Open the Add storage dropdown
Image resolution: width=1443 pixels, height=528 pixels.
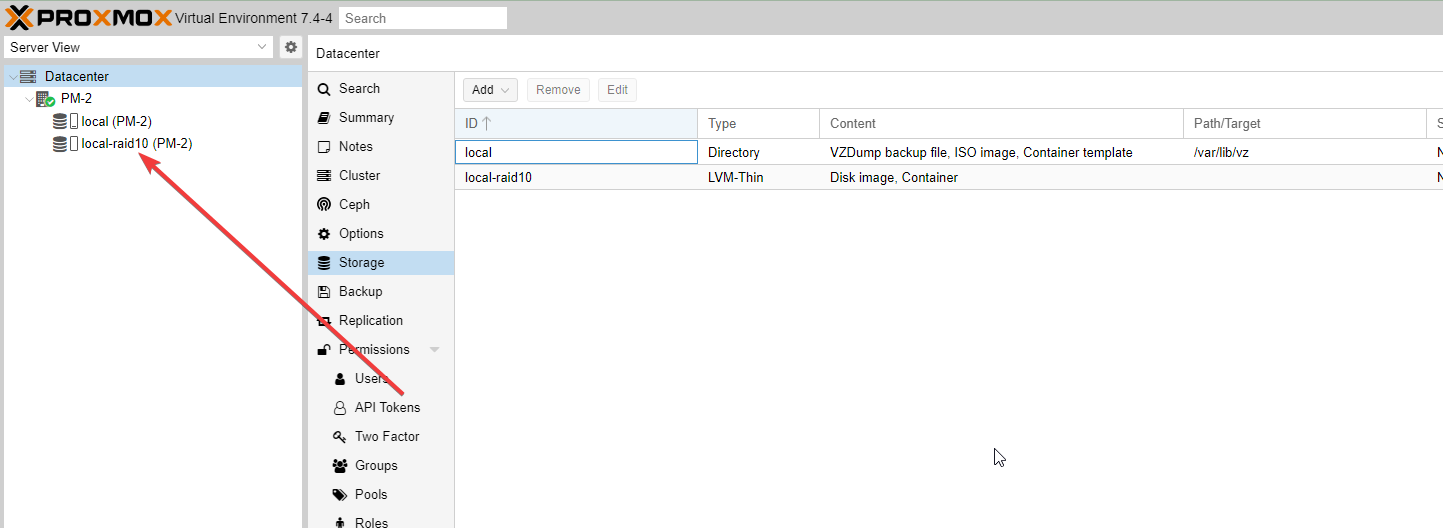pos(490,90)
